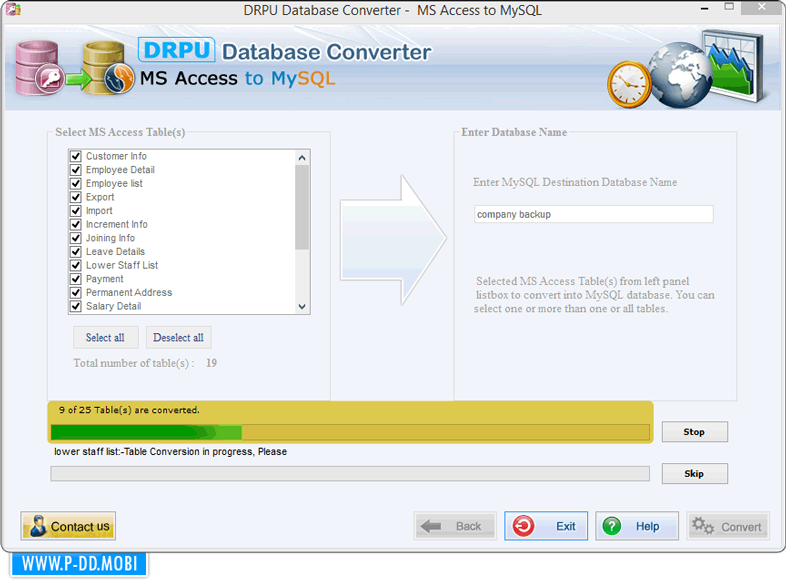This screenshot has width=786, height=580.
Task: Close the Database Converter window
Action: click(x=762, y=7)
